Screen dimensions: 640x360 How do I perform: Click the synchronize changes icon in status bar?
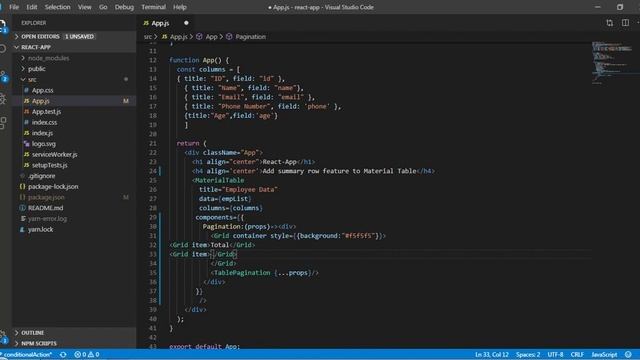click(63, 354)
